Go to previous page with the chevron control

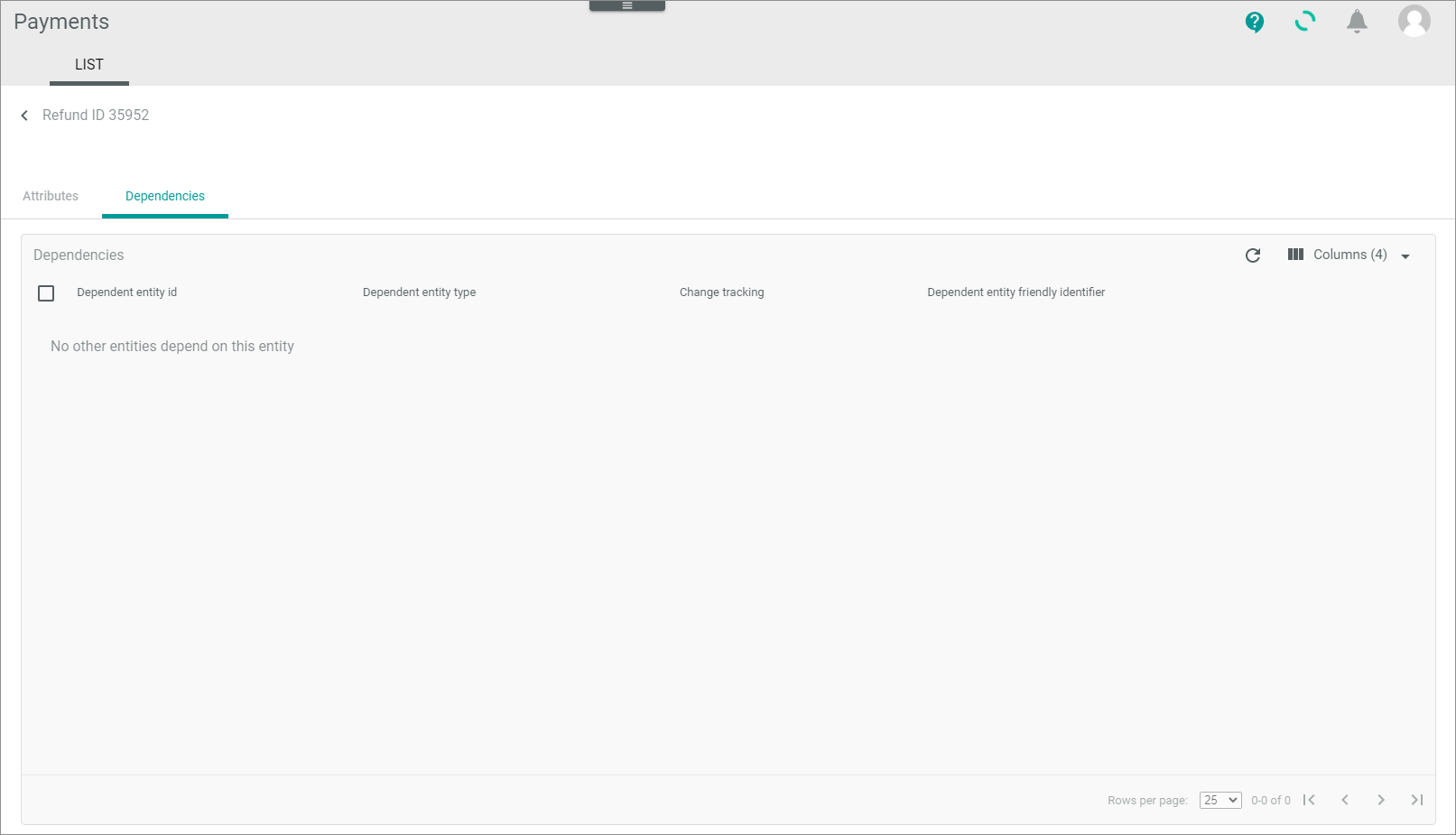point(1345,800)
